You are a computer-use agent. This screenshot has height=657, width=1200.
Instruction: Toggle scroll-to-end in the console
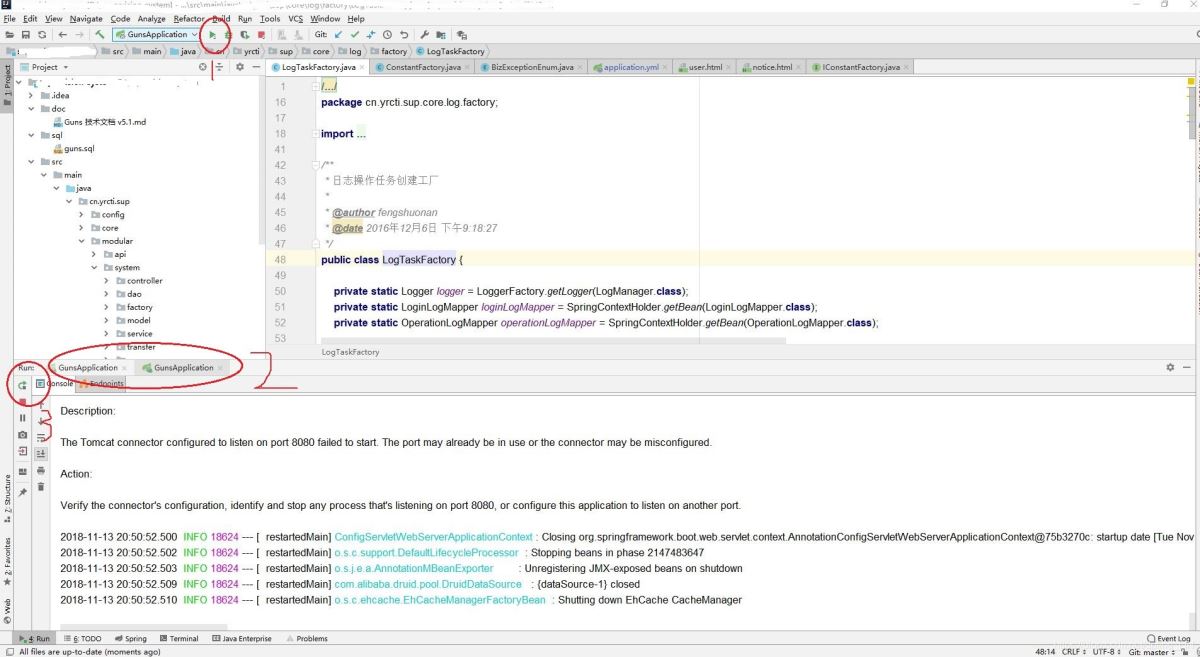pyautogui.click(x=41, y=453)
